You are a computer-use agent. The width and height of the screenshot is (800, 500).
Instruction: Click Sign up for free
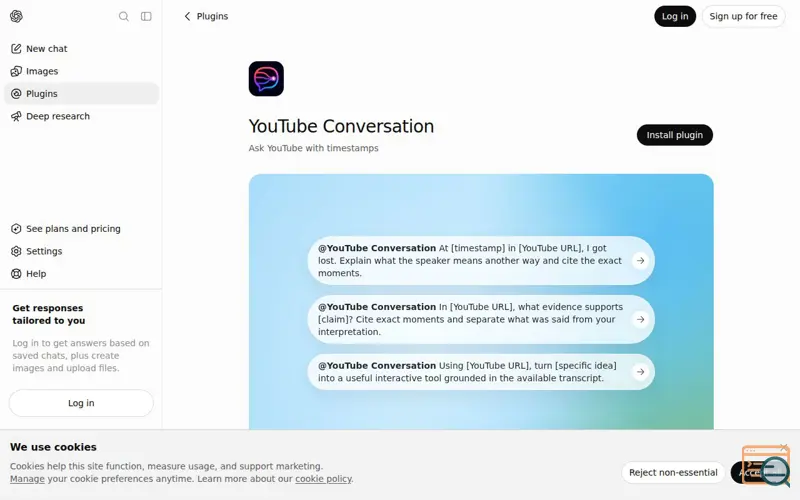743,16
